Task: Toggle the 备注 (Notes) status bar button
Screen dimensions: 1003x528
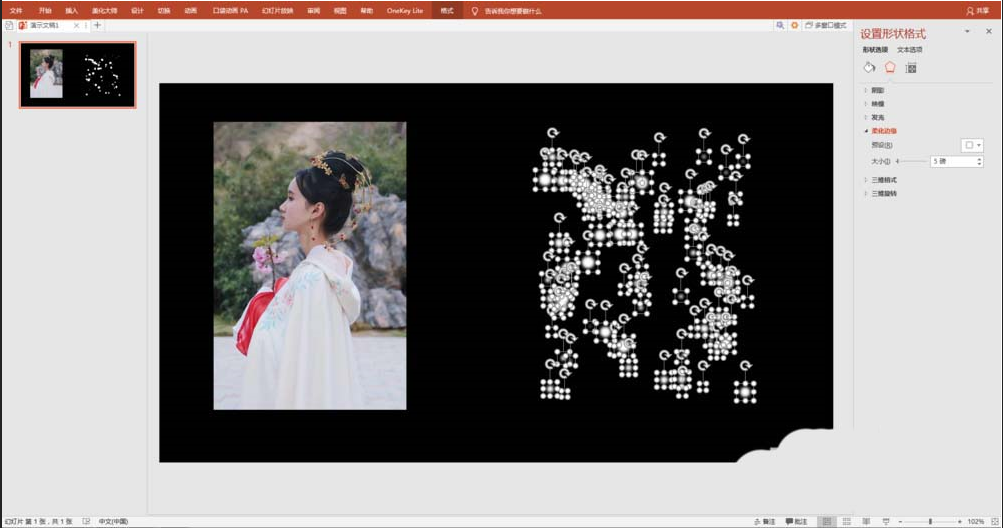Action: [x=764, y=522]
